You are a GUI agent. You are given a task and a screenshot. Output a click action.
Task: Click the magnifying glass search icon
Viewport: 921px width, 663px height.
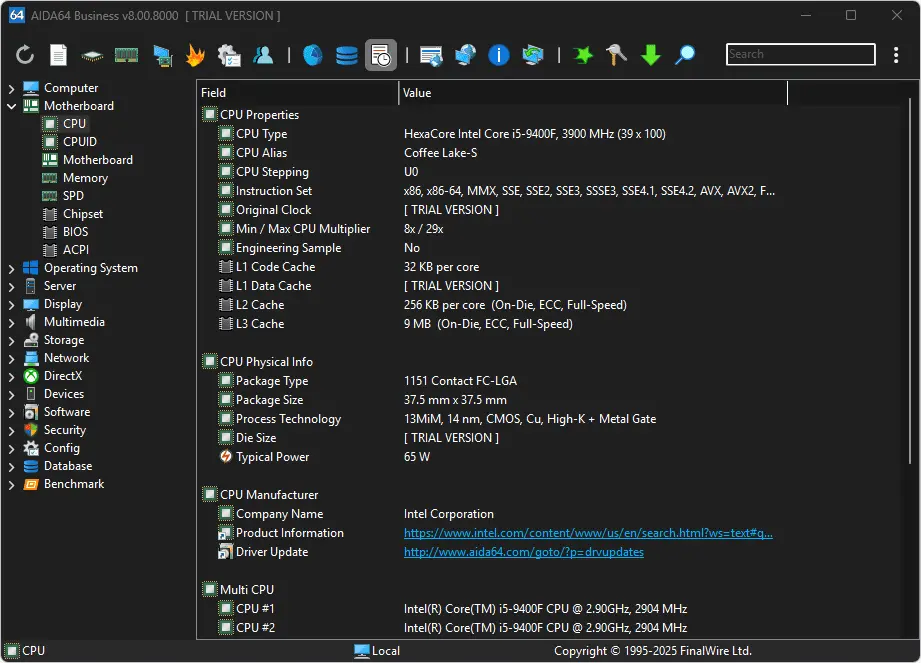(x=684, y=55)
